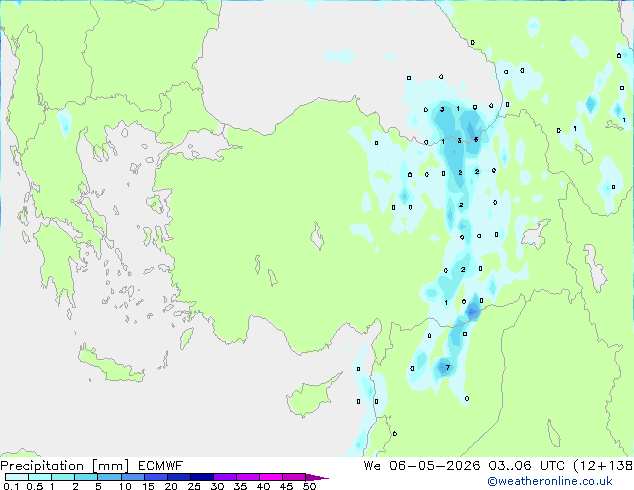Click the '25' legend scale label

tap(194, 486)
